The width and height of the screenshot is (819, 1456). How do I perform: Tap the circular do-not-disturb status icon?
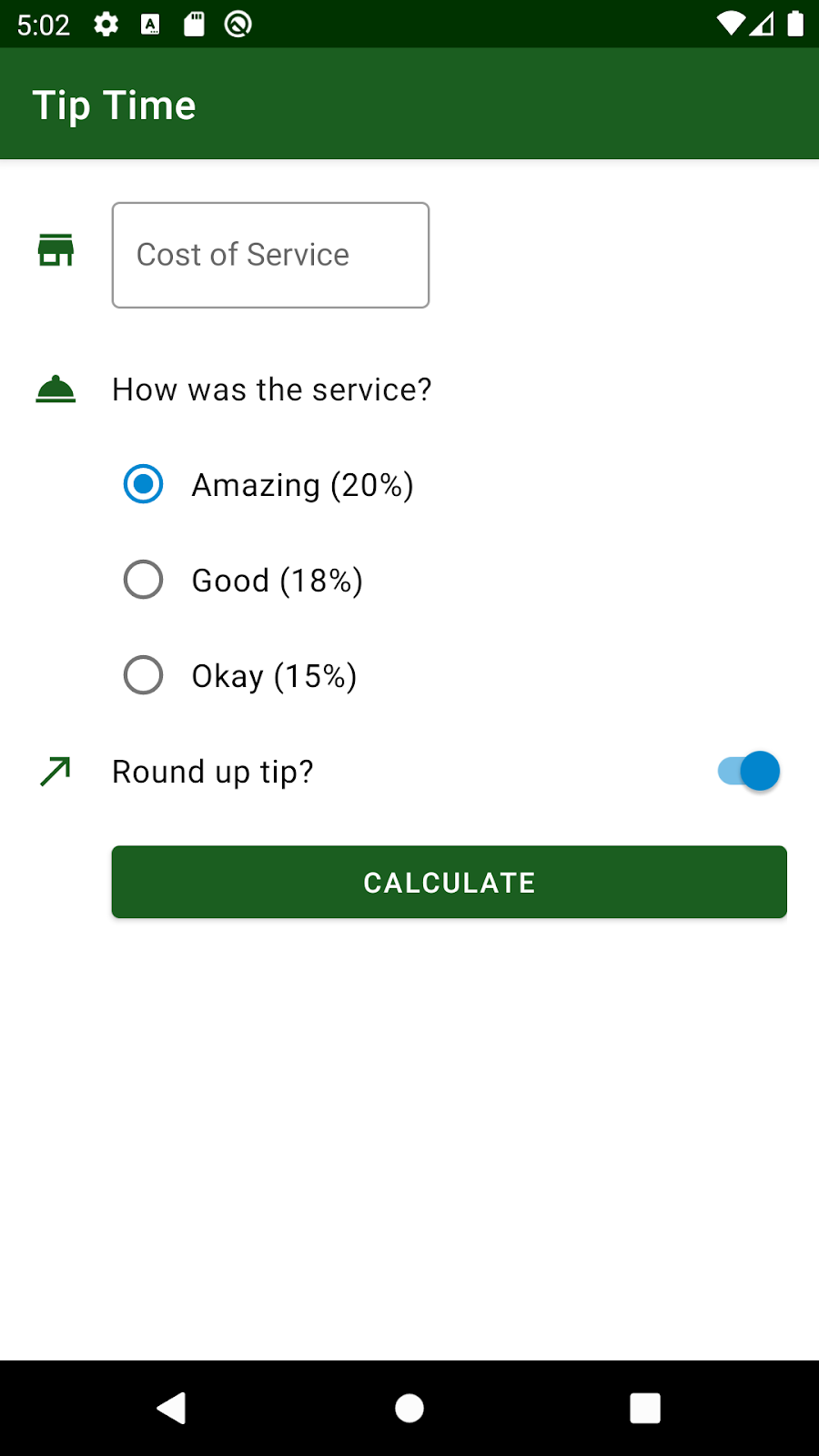pos(238,25)
